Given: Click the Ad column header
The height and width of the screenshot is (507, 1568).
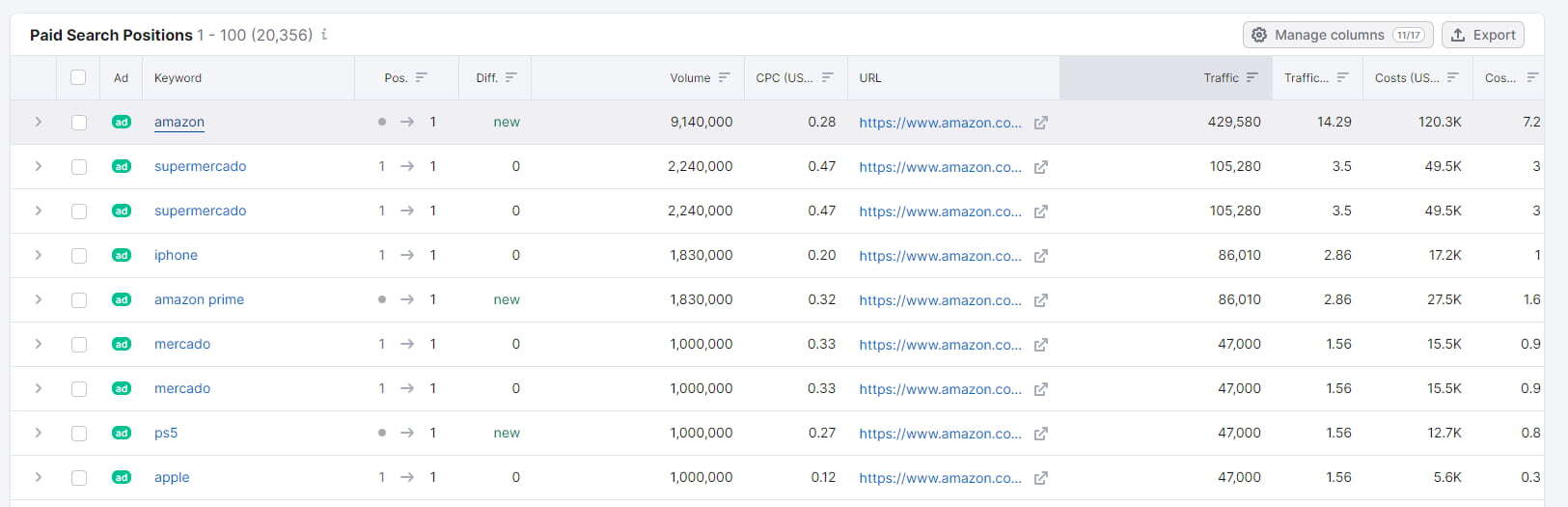Looking at the screenshot, I should pyautogui.click(x=121, y=78).
